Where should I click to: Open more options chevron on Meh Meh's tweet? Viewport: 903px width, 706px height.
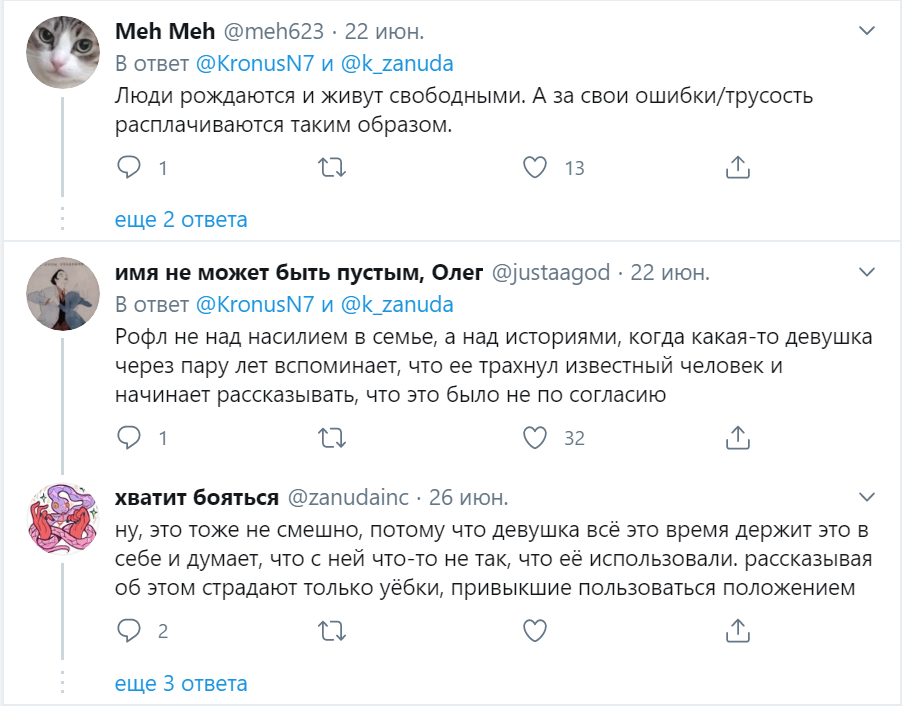pyautogui.click(x=868, y=32)
